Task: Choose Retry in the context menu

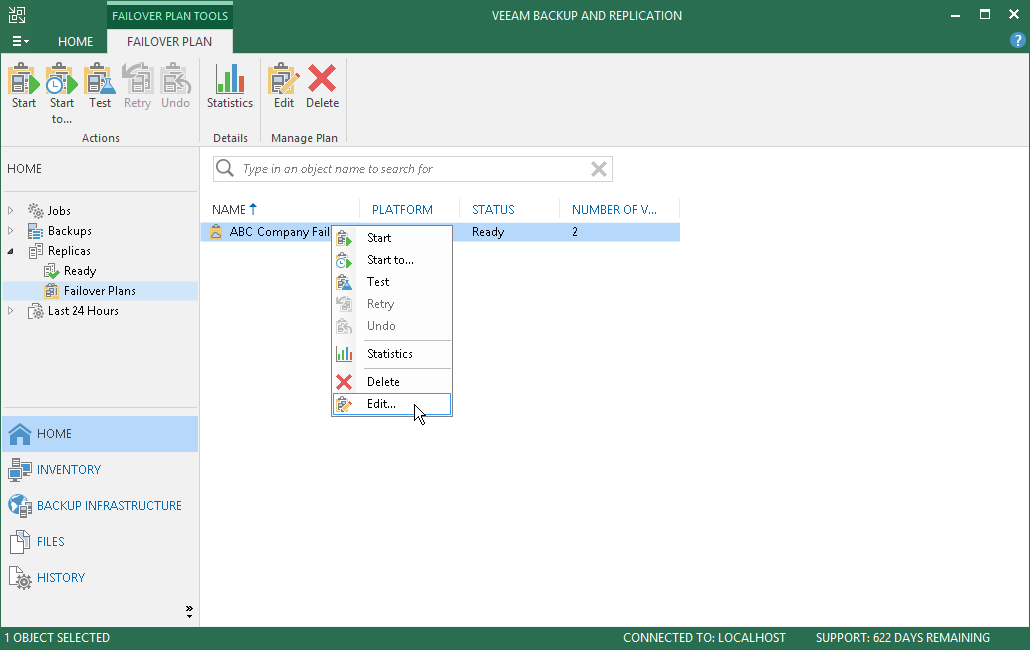Action: (392, 304)
